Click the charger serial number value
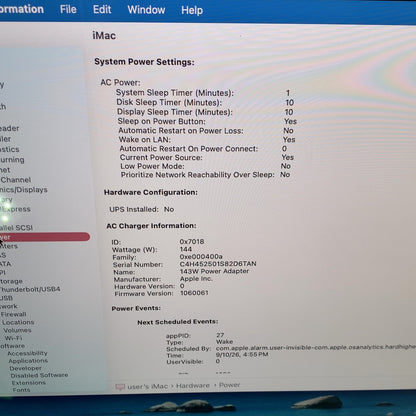Image resolution: width=416 pixels, height=416 pixels. click(218, 264)
